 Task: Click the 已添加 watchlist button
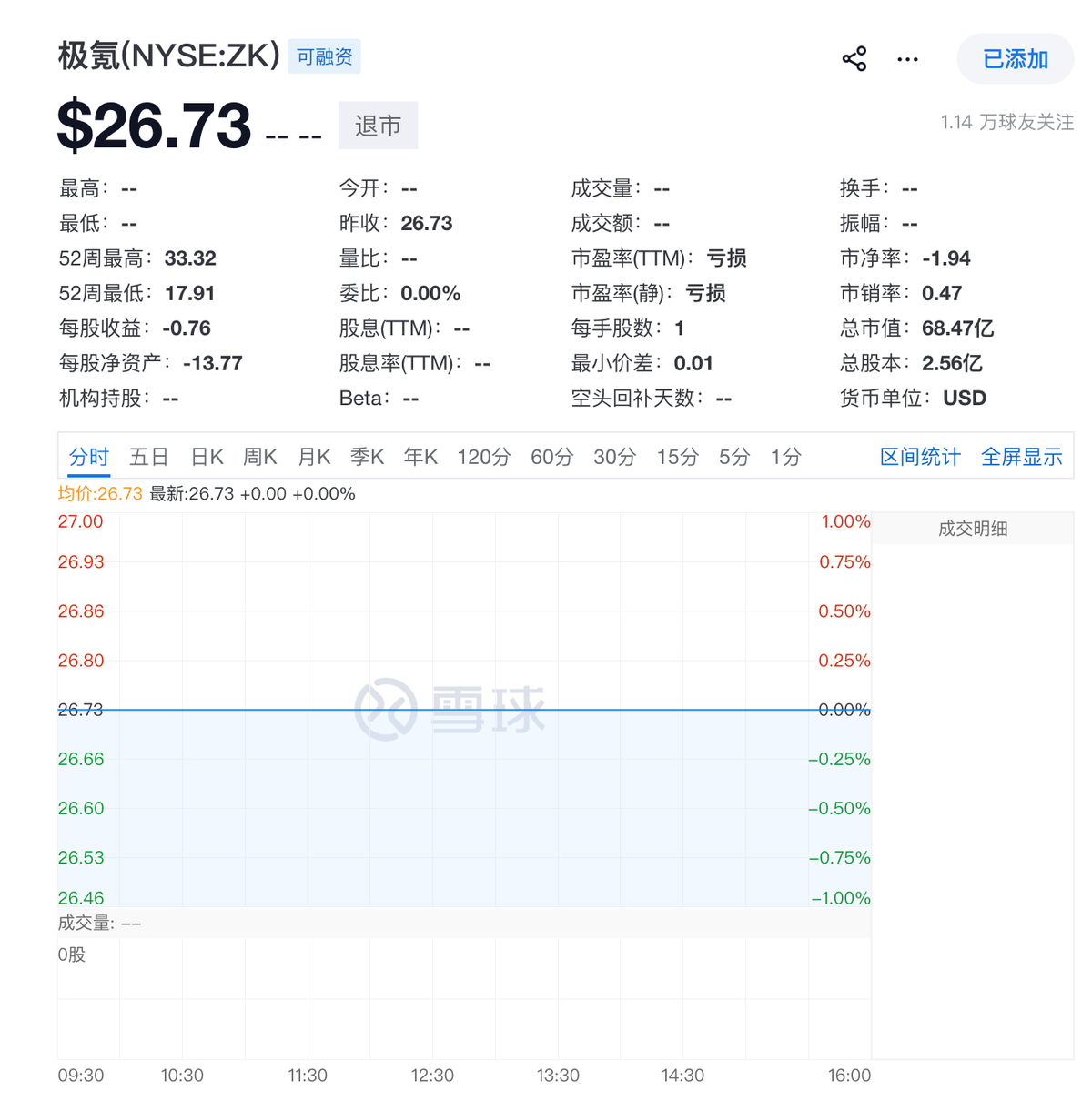[x=1014, y=58]
